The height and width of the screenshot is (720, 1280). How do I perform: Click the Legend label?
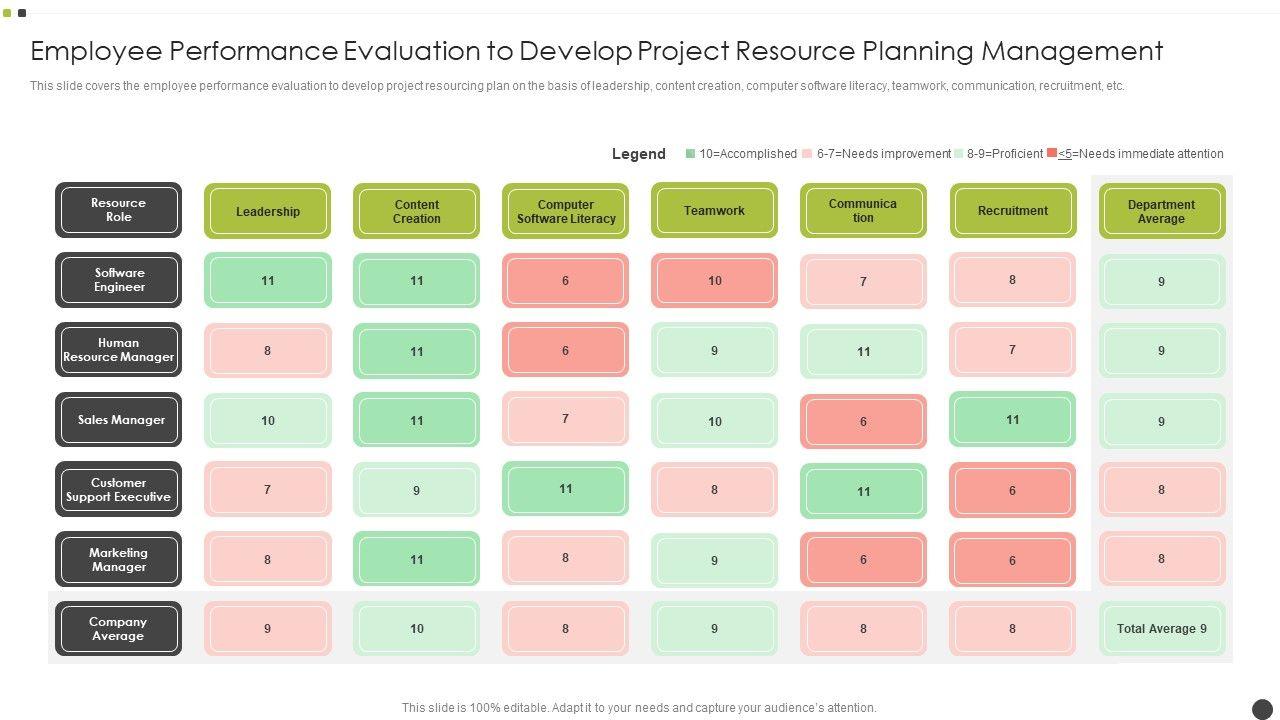pos(638,154)
